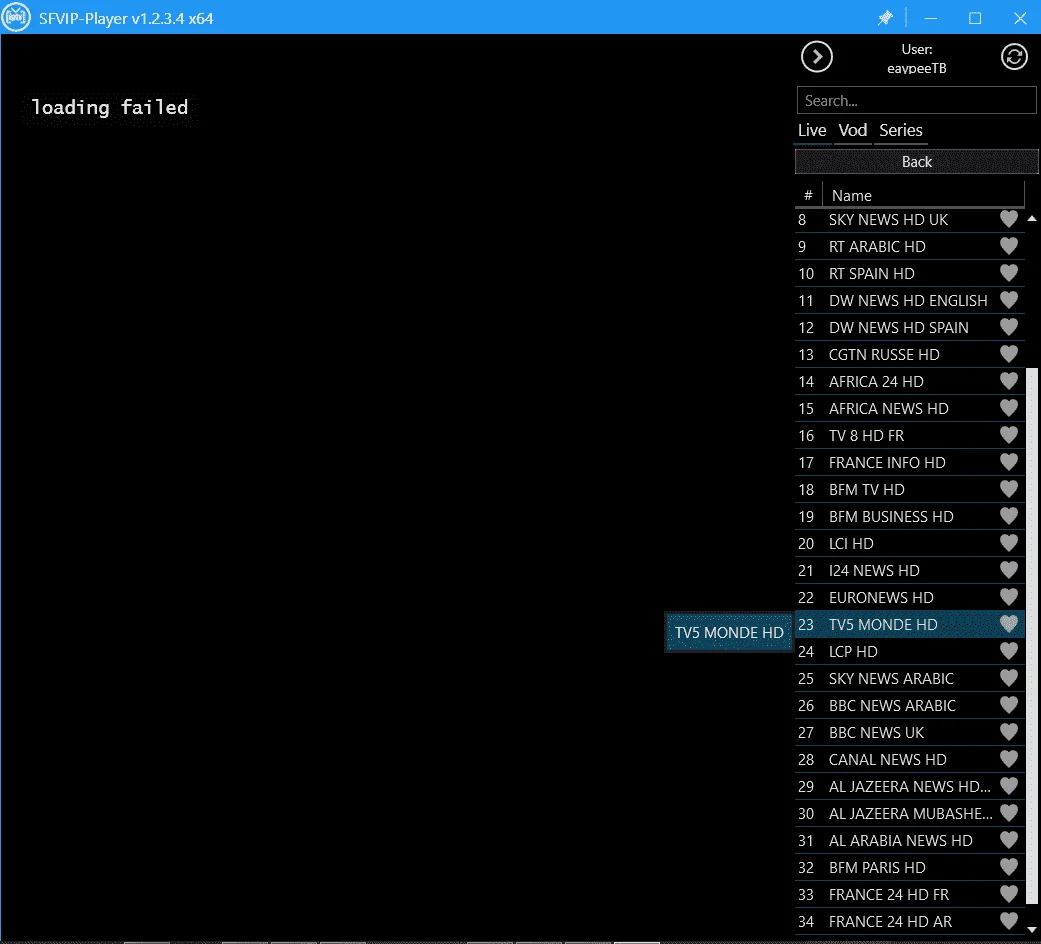1041x944 pixels.
Task: Sort by the # column header
Action: [808, 195]
